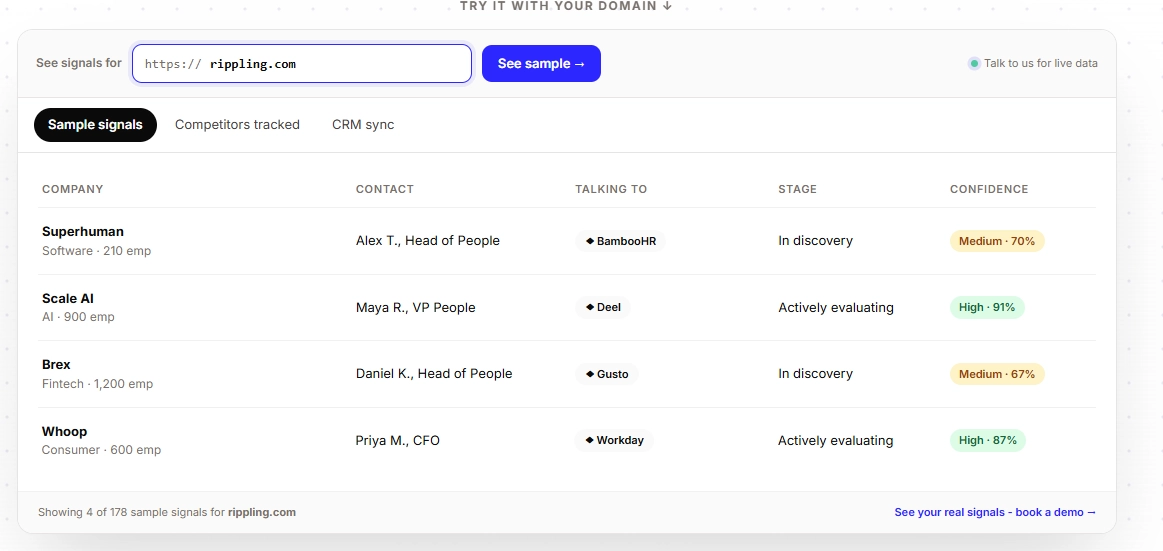Click the Talk to us for live data link
The height and width of the screenshot is (551, 1163).
pyautogui.click(x=1041, y=63)
